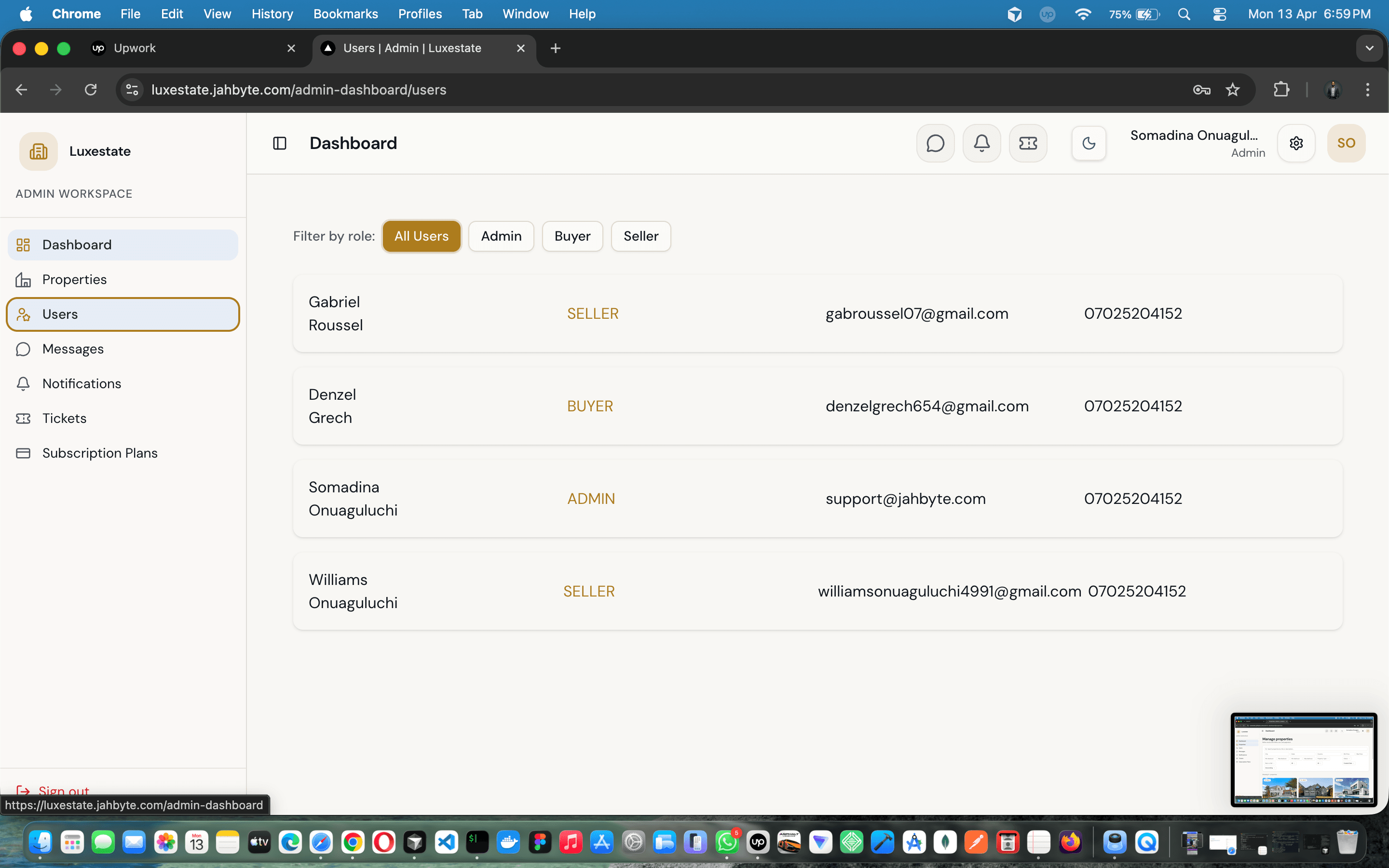Collapse the sidebar using the panel toggle icon
This screenshot has width=1389, height=868.
tap(280, 143)
